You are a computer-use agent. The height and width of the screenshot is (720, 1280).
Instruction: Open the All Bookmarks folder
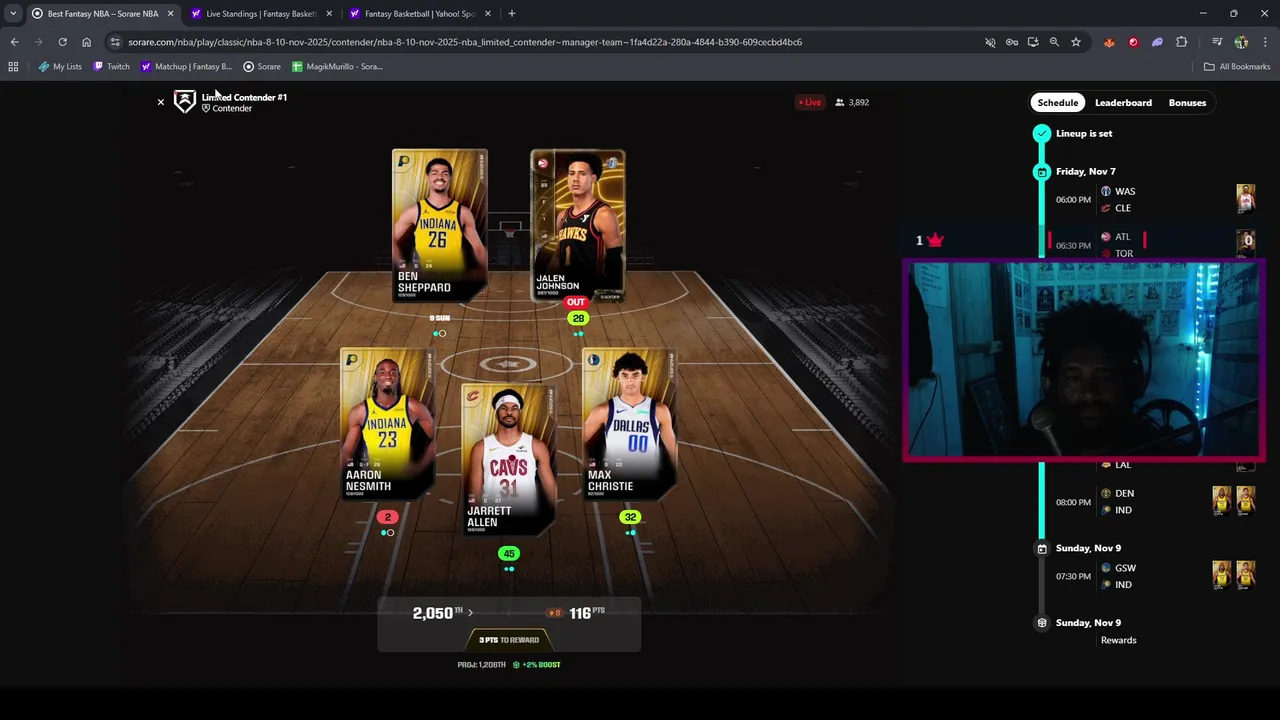coord(1237,67)
